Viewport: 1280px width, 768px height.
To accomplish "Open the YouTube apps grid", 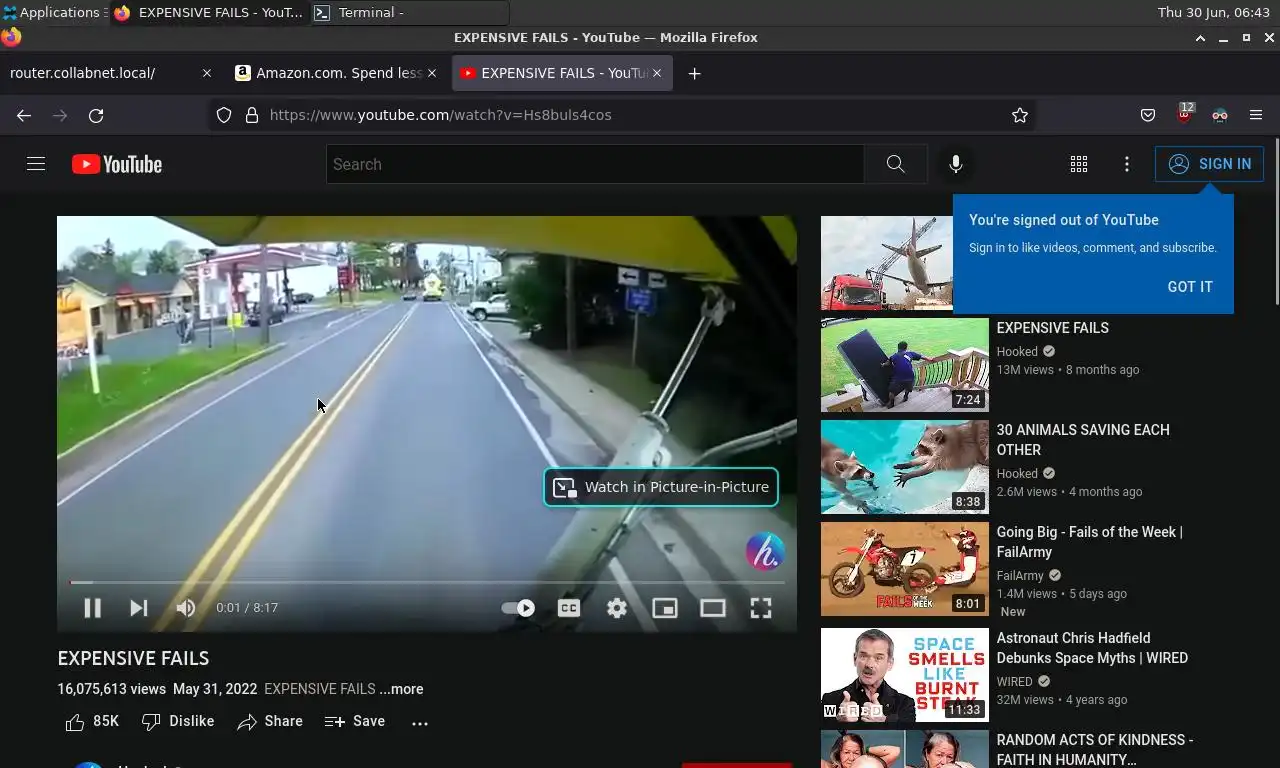I will pyautogui.click(x=1079, y=164).
